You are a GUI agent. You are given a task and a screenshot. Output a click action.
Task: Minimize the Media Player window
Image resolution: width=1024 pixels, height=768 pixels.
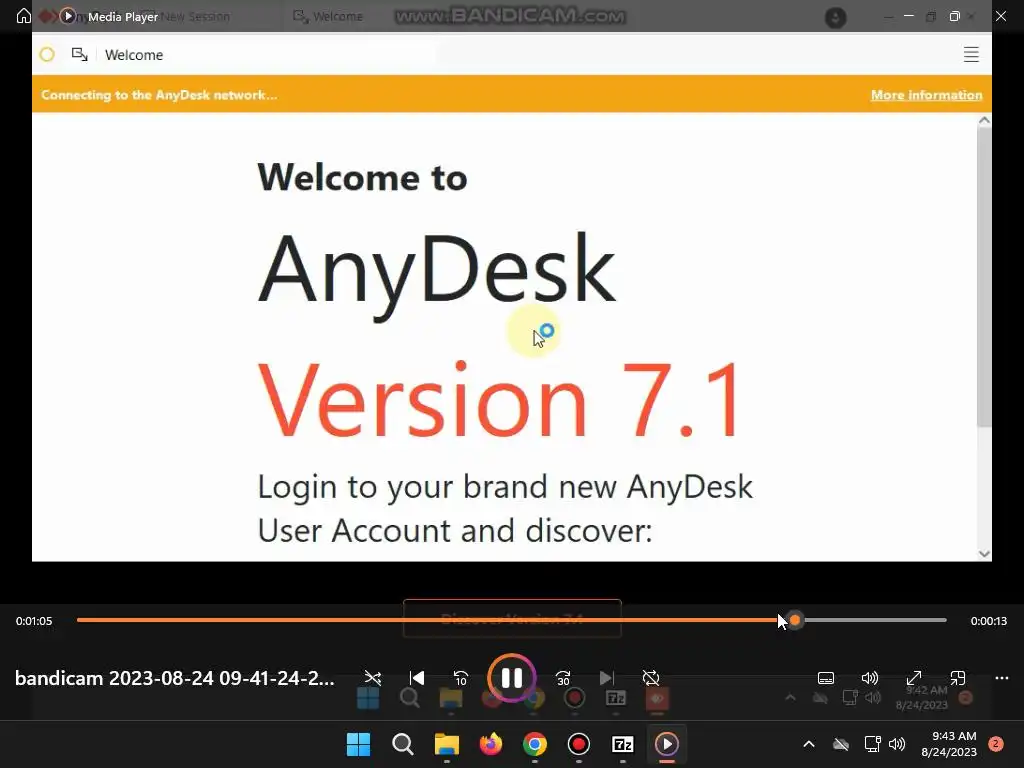coord(908,16)
